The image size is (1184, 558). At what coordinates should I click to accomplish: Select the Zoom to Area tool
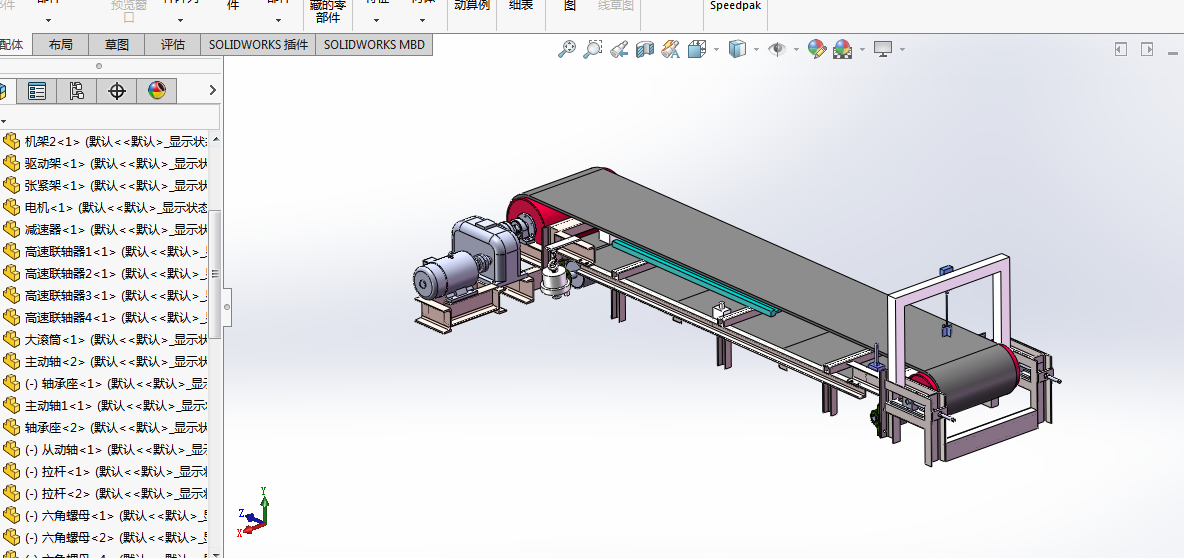(593, 49)
